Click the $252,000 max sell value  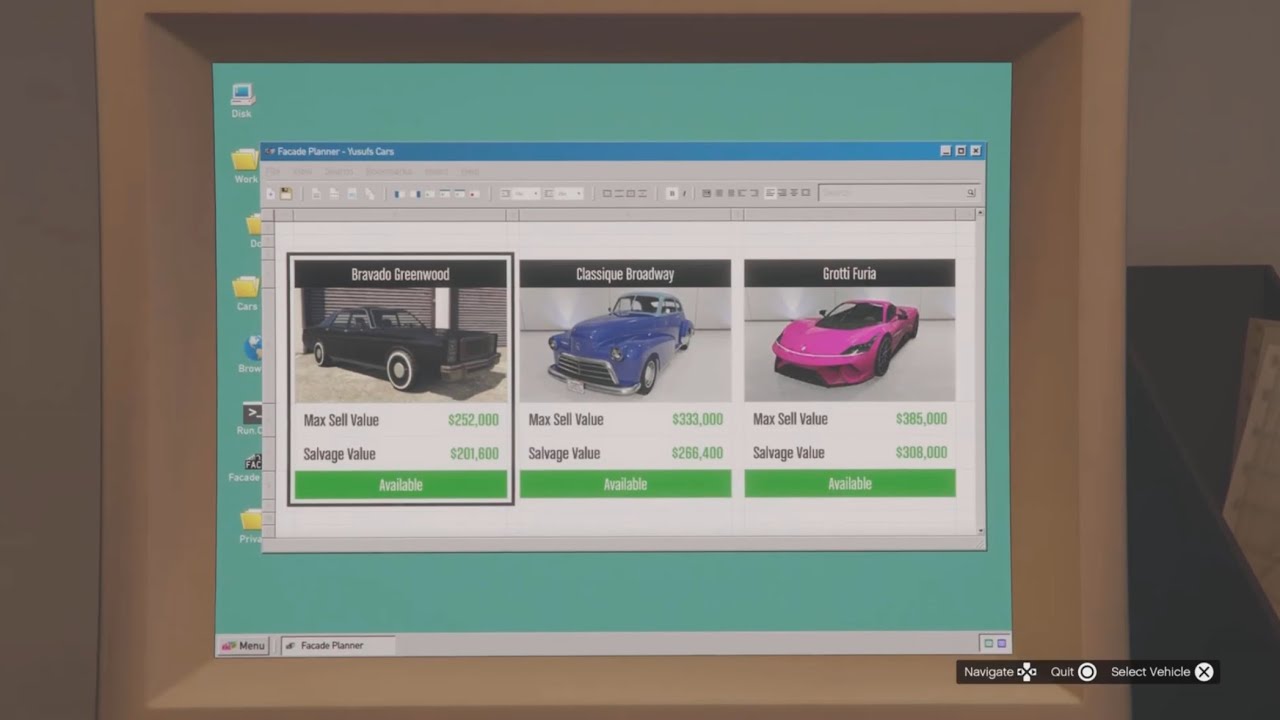pyautogui.click(x=473, y=420)
